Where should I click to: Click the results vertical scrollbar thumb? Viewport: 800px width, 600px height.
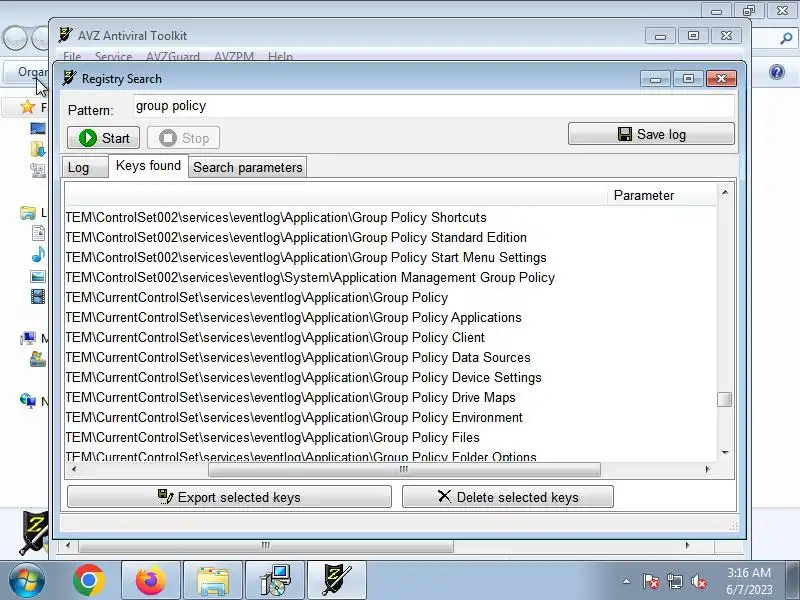click(724, 399)
